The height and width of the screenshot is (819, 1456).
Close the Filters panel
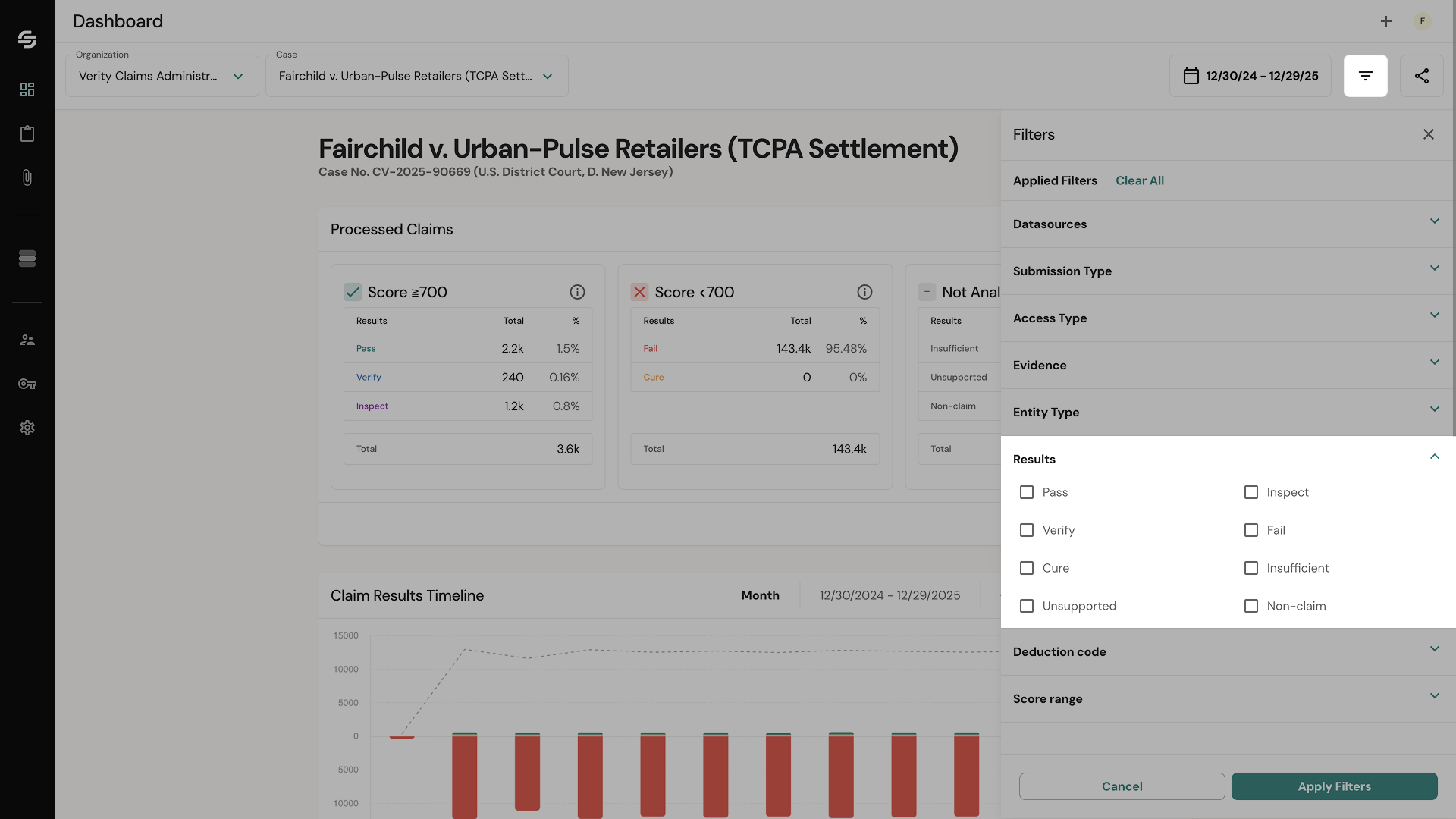click(x=1429, y=134)
